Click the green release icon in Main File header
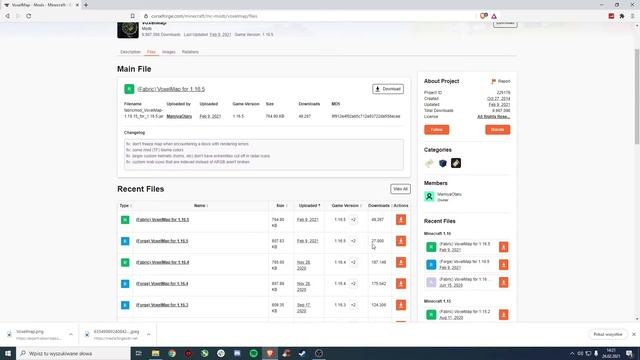This screenshot has height=360, width=640. (x=129, y=89)
